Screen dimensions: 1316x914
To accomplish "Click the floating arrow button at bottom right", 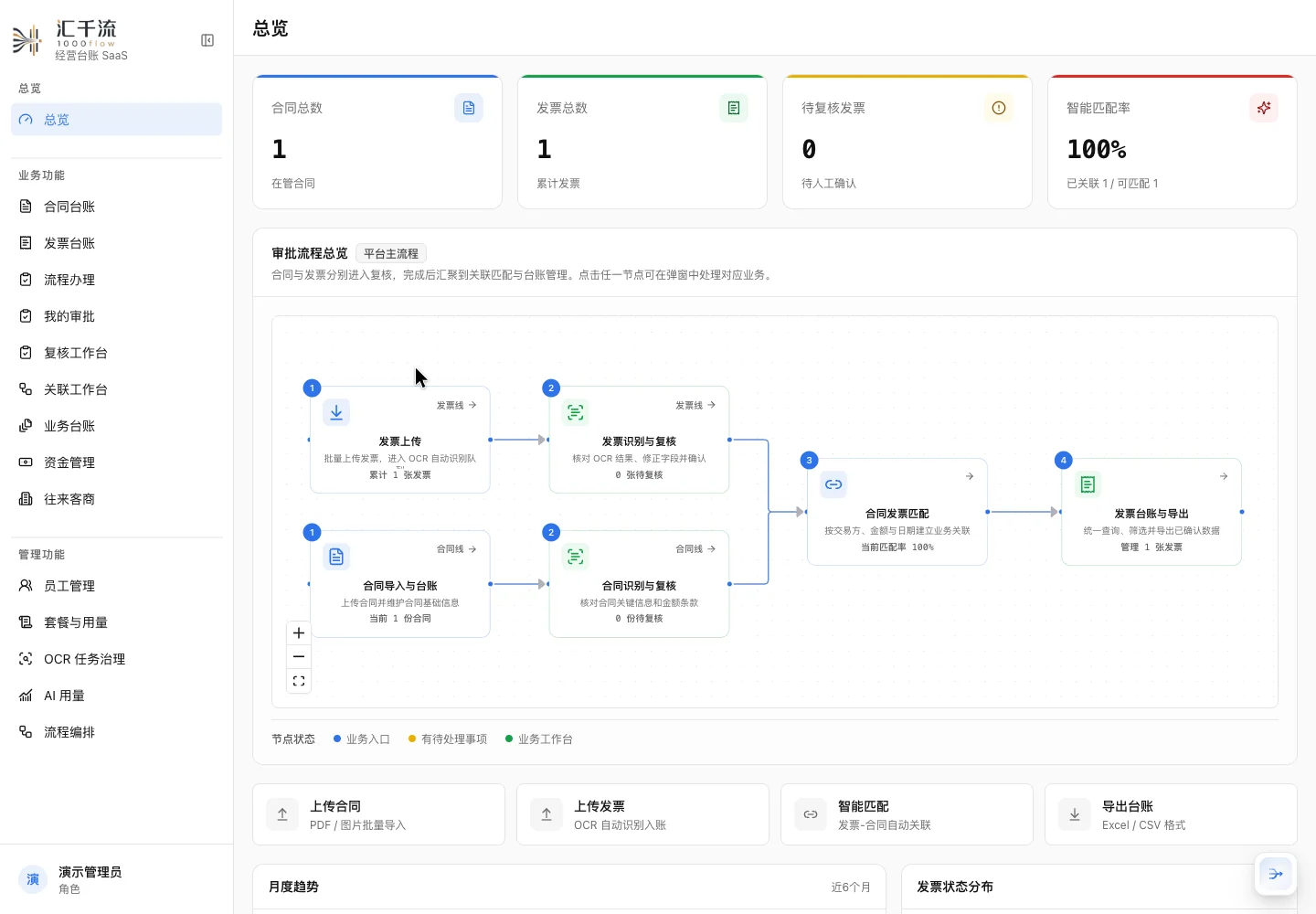I will (1276, 874).
